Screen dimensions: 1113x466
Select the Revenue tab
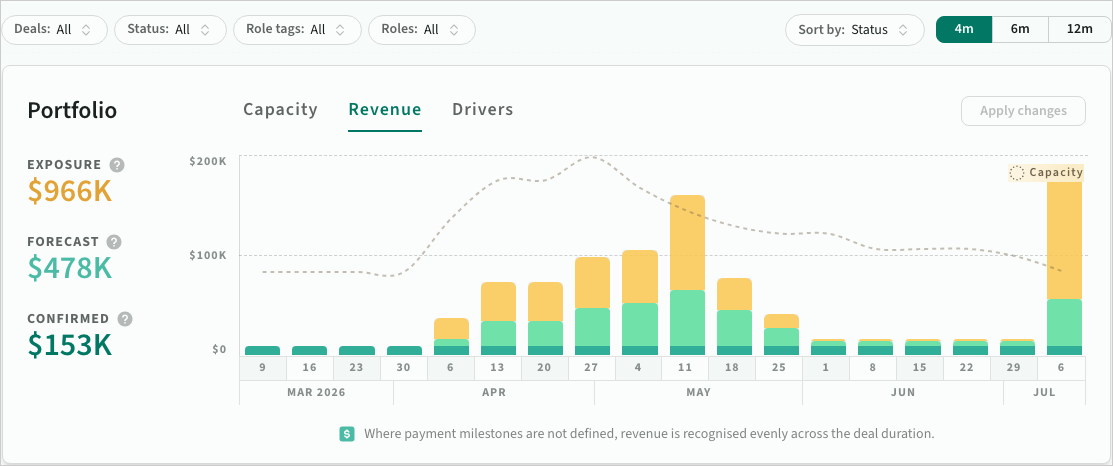pyautogui.click(x=385, y=110)
